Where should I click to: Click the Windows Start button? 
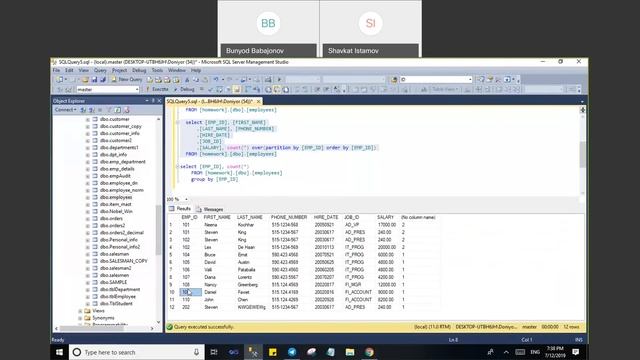[60, 352]
